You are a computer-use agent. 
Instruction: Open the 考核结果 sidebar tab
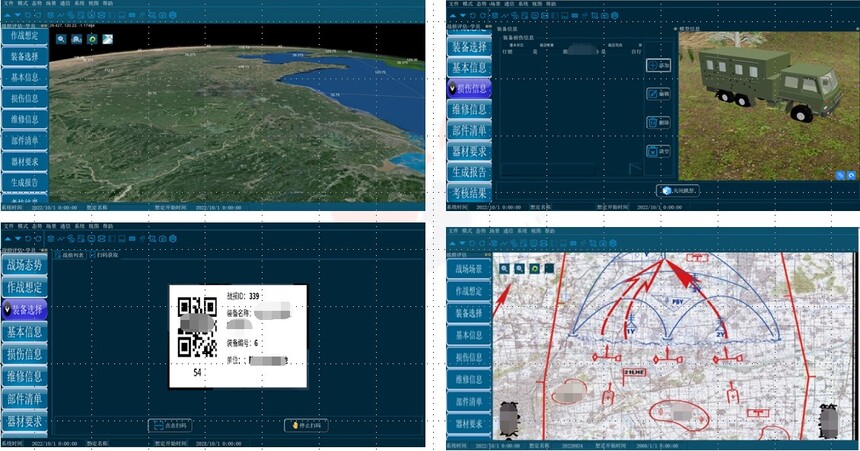click(469, 193)
